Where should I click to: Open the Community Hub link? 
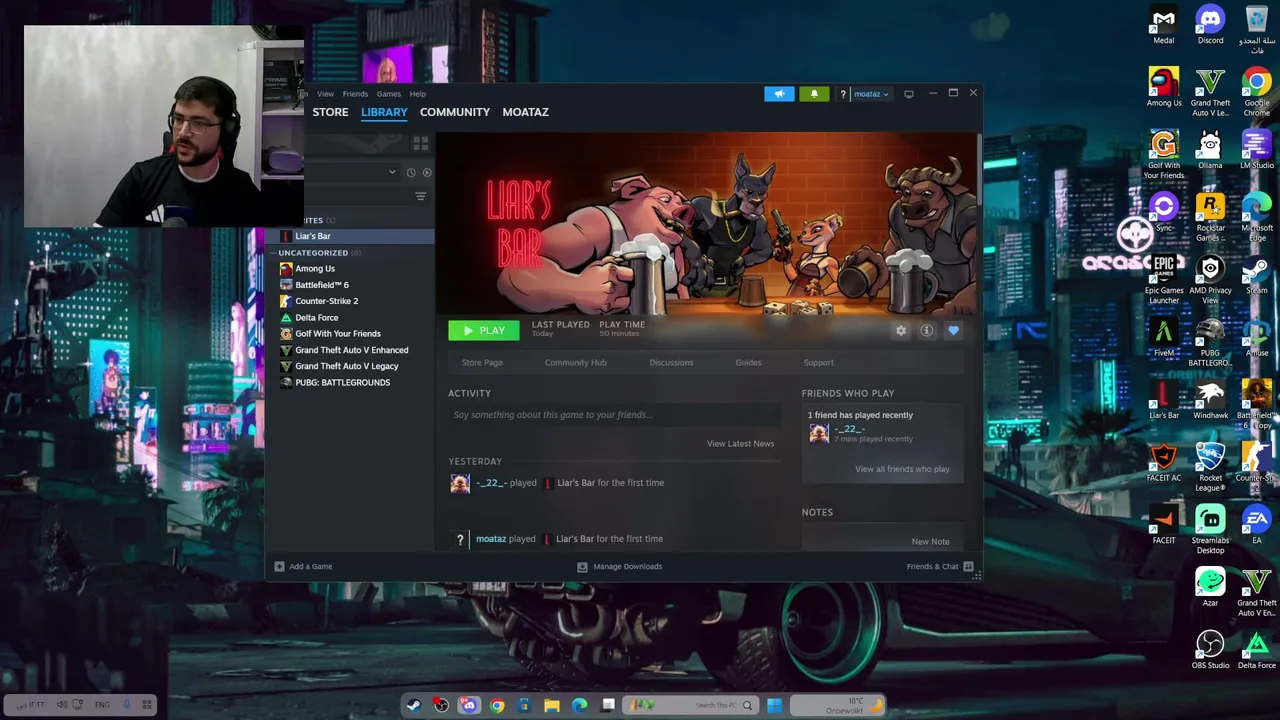(576, 363)
